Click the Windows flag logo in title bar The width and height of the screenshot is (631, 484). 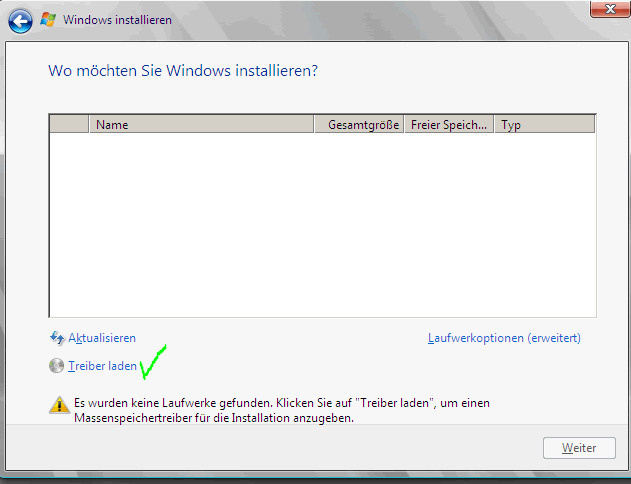(48, 19)
